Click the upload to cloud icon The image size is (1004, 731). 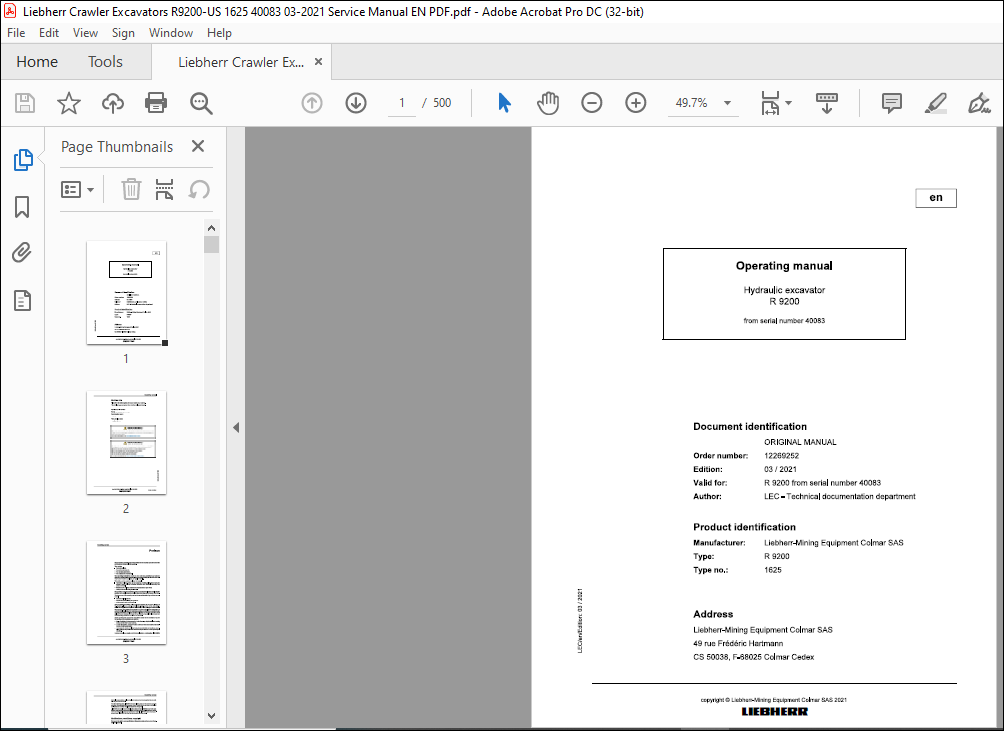click(113, 103)
